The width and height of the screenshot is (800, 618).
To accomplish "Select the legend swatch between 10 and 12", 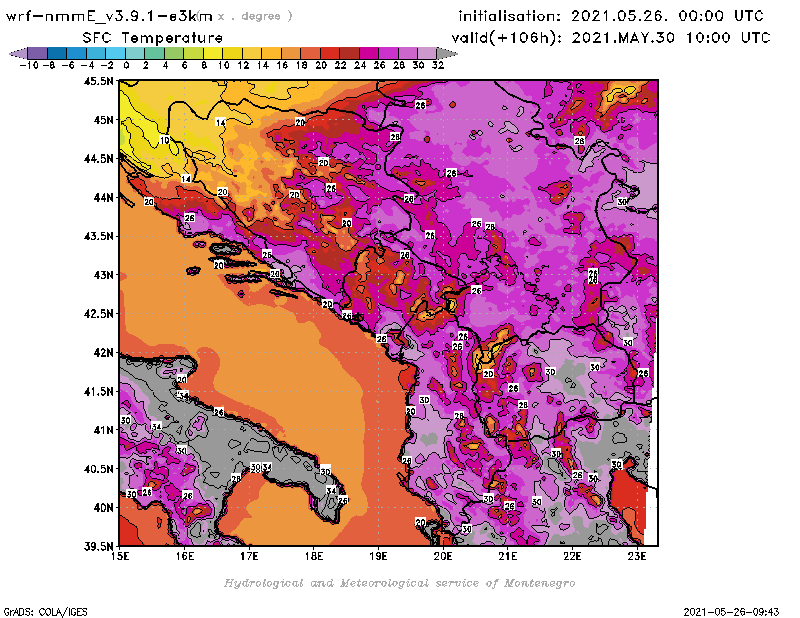I will pyautogui.click(x=232, y=53).
